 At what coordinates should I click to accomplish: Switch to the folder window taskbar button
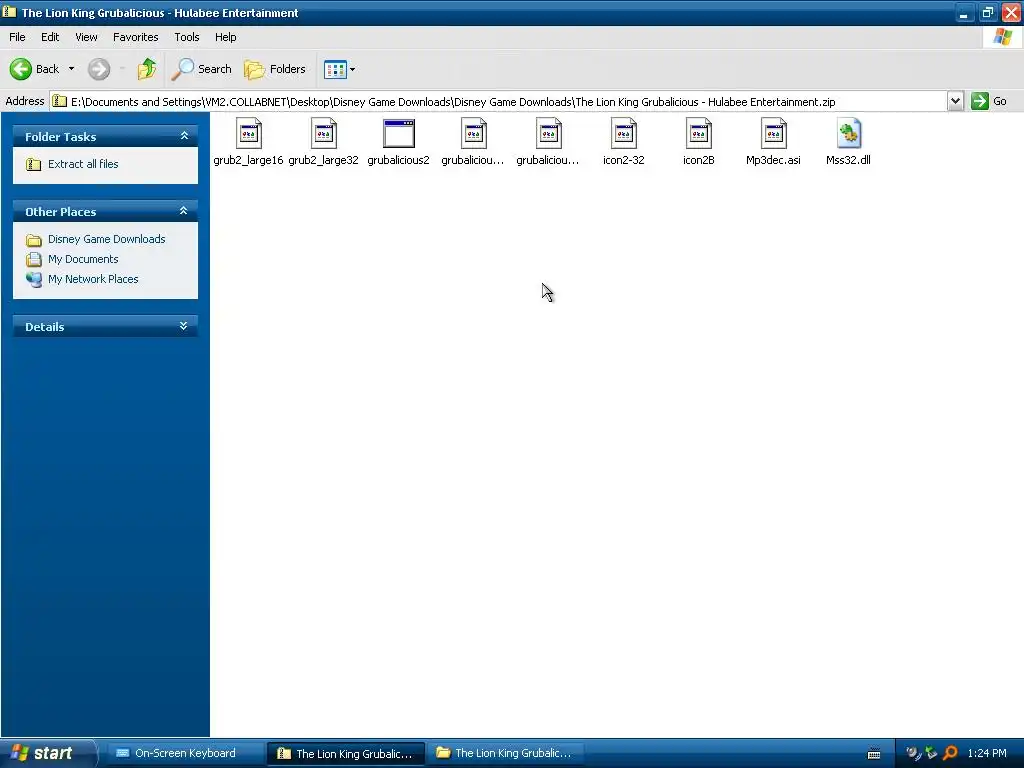pos(505,753)
